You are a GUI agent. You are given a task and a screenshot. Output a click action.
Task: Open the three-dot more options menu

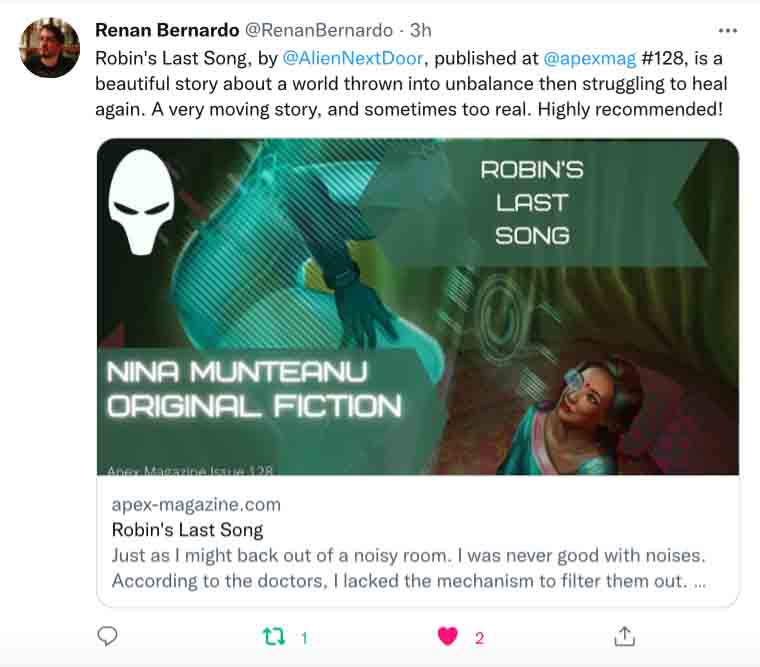tap(727, 31)
